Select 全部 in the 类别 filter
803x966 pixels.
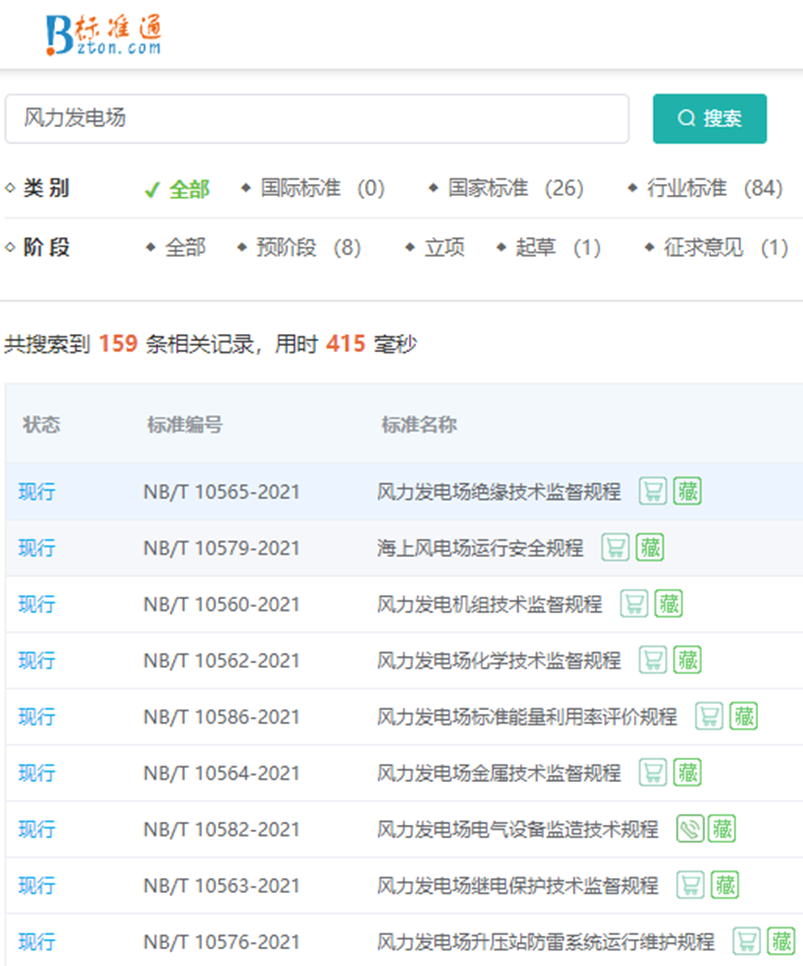[x=177, y=189]
